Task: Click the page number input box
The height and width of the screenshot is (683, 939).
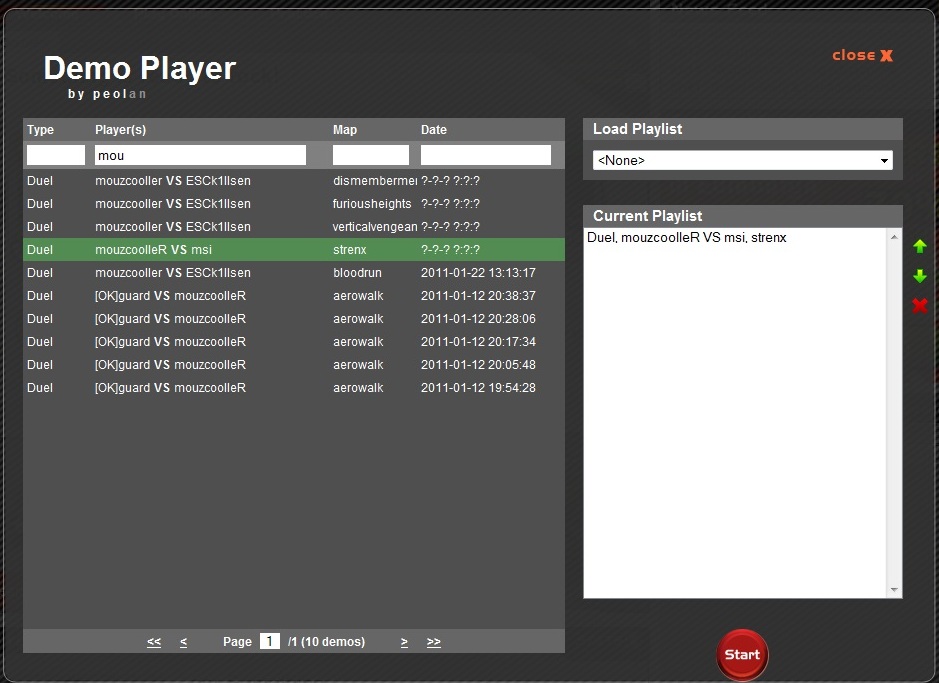Action: pyautogui.click(x=270, y=642)
